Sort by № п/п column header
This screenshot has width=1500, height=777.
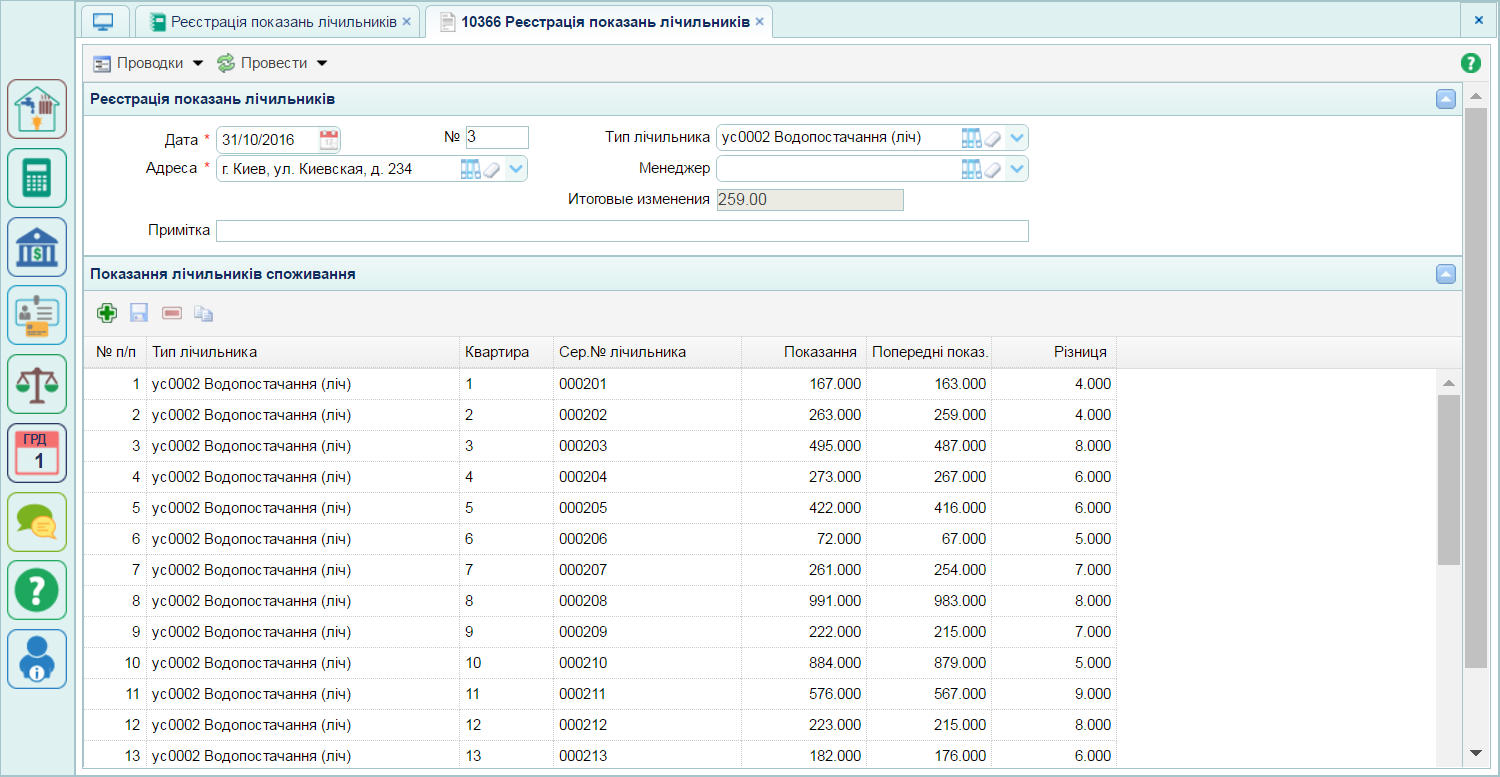(115, 352)
